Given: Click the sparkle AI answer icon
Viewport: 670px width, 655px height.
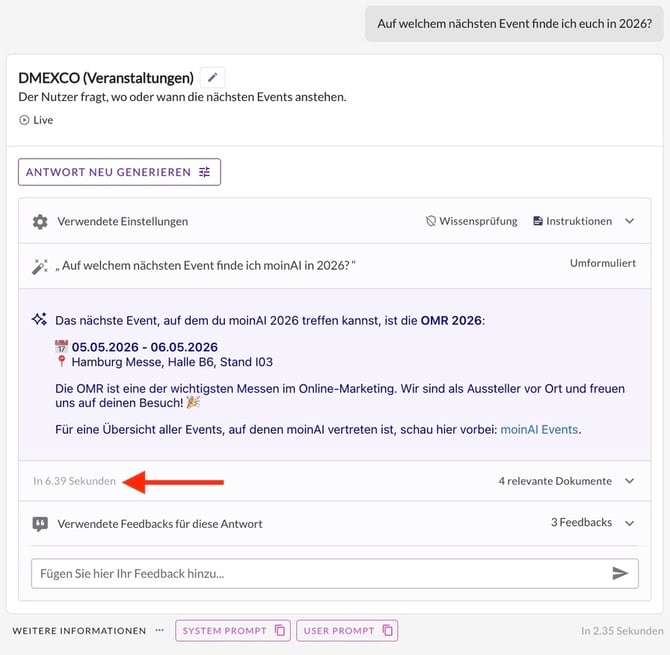Looking at the screenshot, I should [x=40, y=320].
